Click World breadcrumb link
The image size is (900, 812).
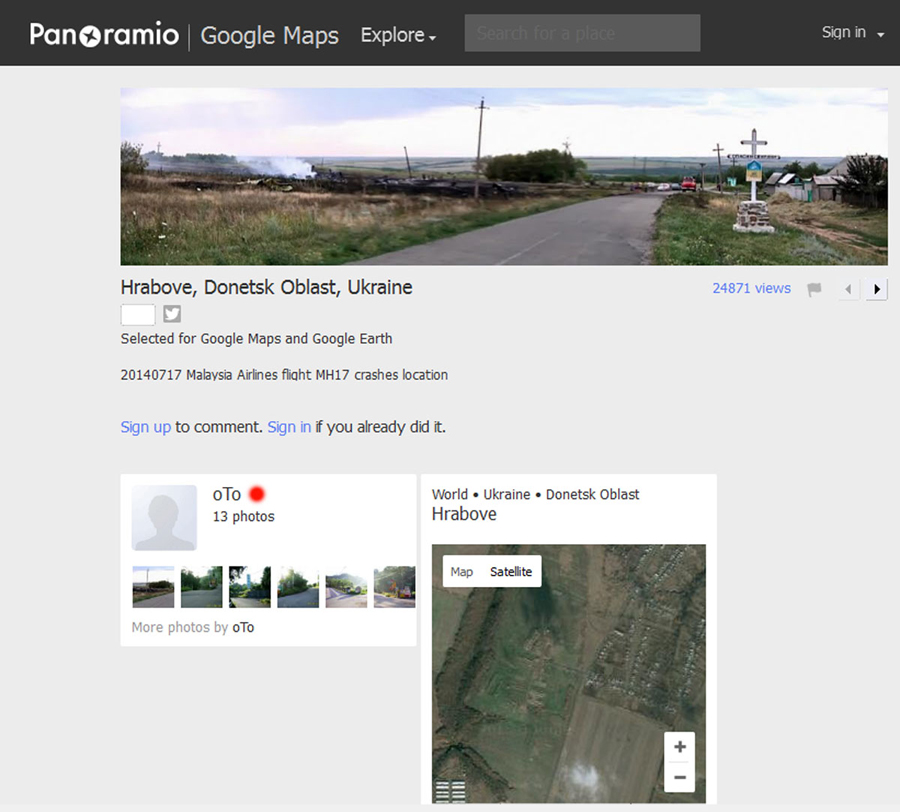pos(449,495)
